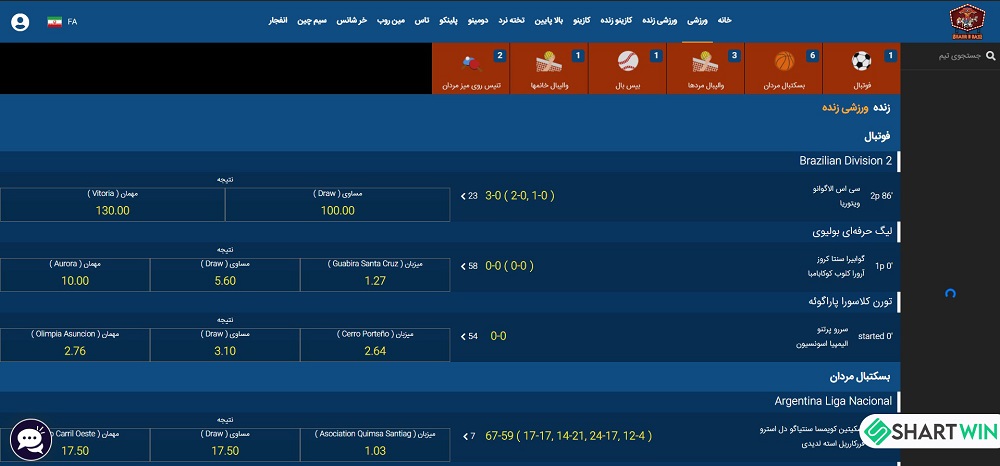Expand 7 more markets for Quimsa match
1000x466 pixels.
[x=469, y=436]
